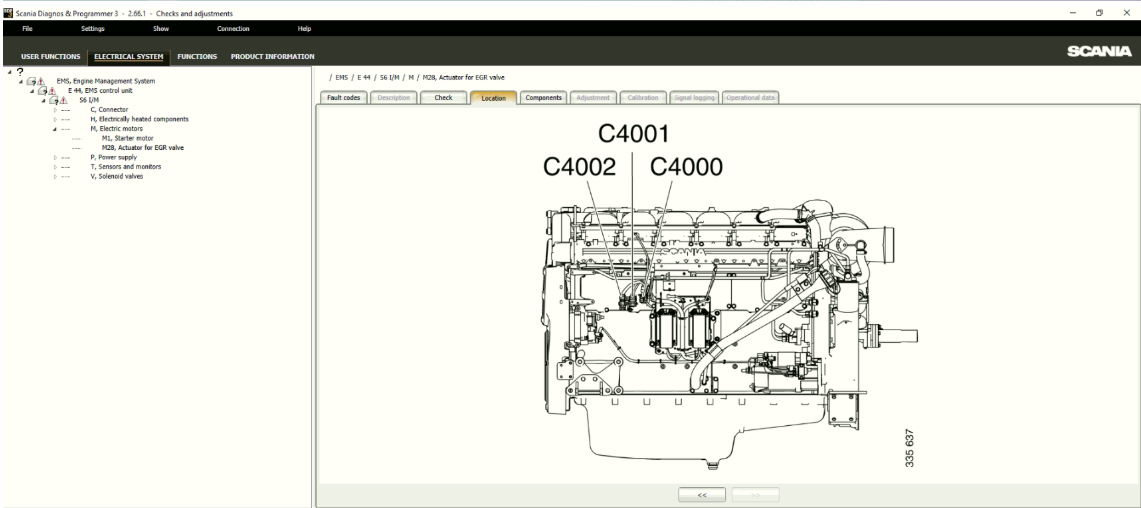Viewport: 1141px width, 508px height.
Task: Click the C4001 connector label
Action: (x=633, y=134)
